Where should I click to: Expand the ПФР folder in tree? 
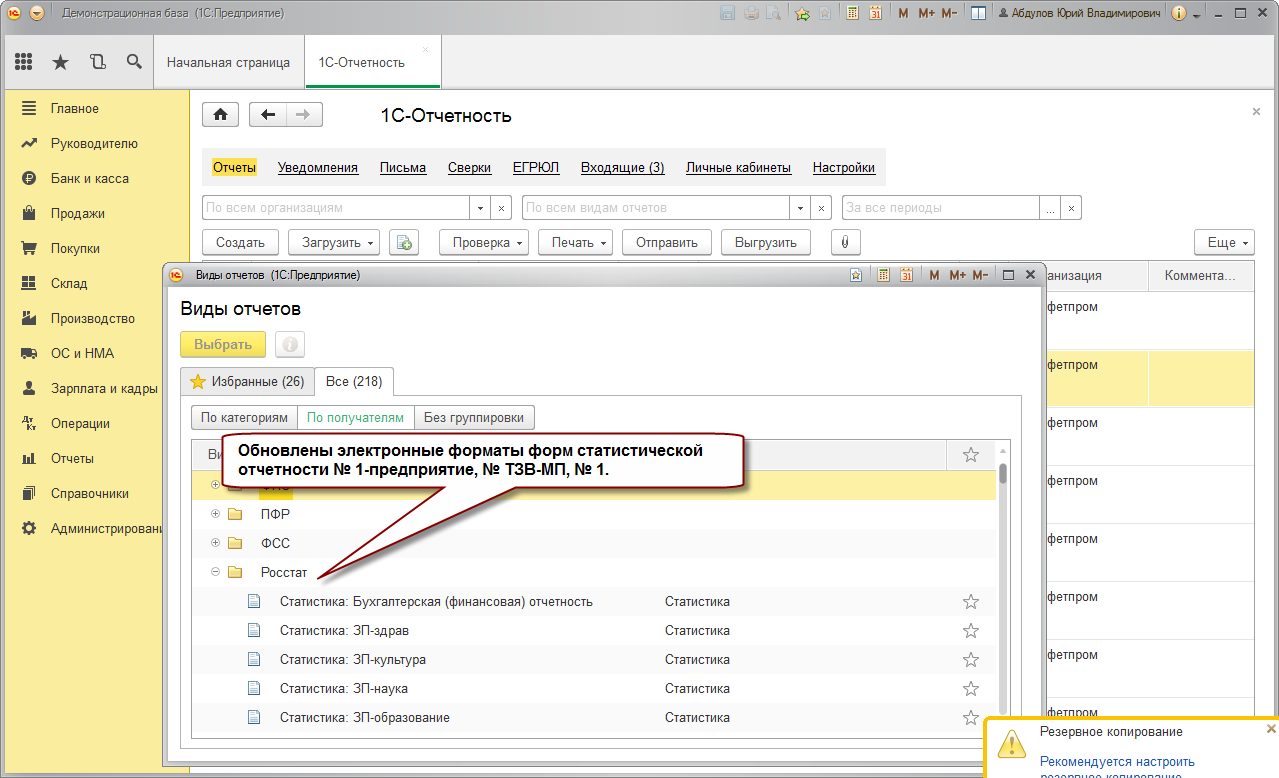click(x=215, y=514)
